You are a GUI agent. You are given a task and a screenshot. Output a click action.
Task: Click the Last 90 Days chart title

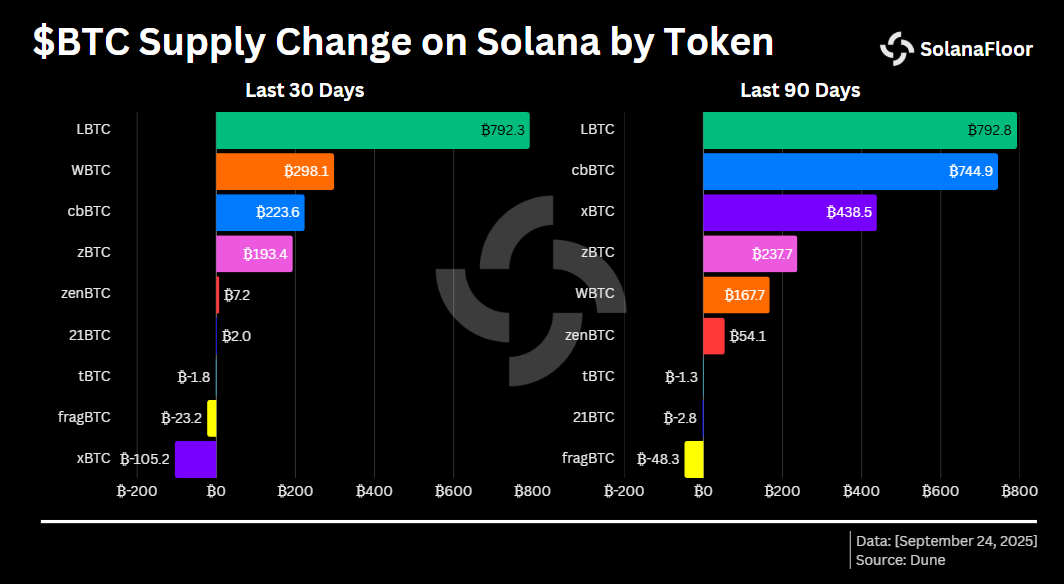tap(800, 91)
